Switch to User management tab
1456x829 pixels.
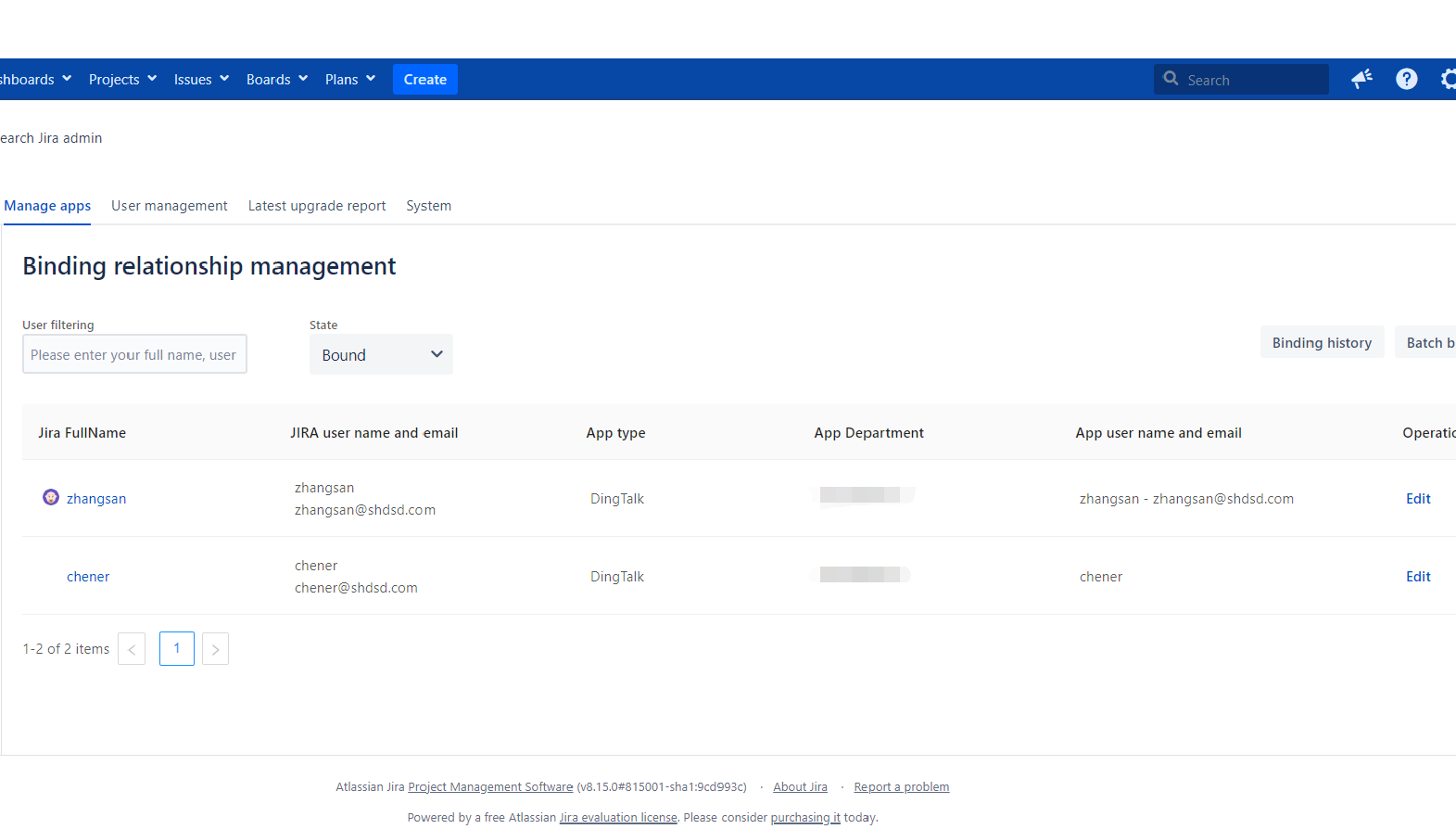tap(169, 206)
